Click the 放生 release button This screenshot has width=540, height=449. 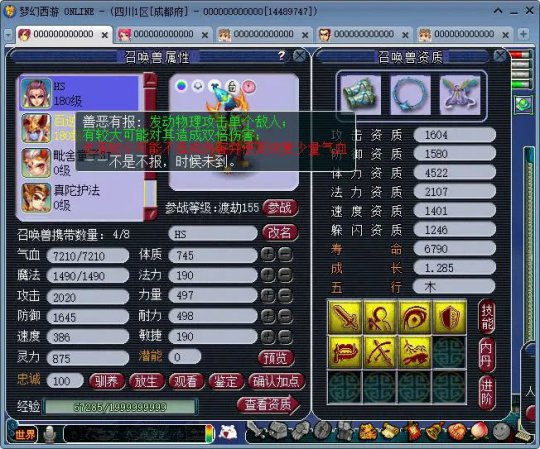(146, 382)
